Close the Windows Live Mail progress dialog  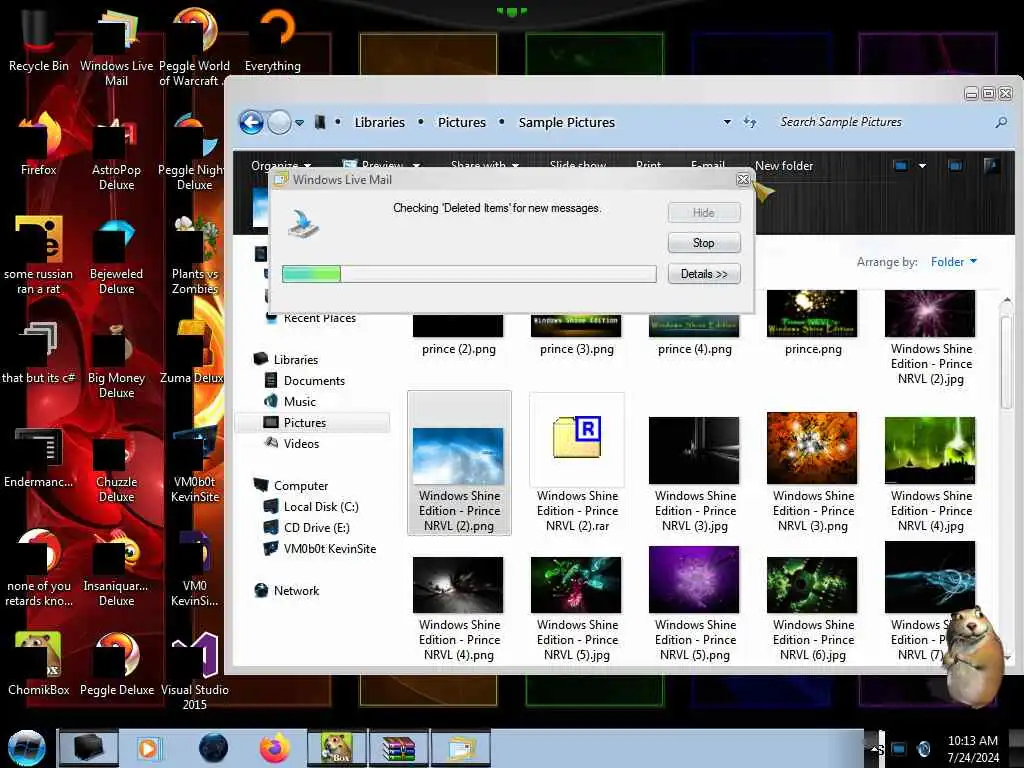[743, 180]
